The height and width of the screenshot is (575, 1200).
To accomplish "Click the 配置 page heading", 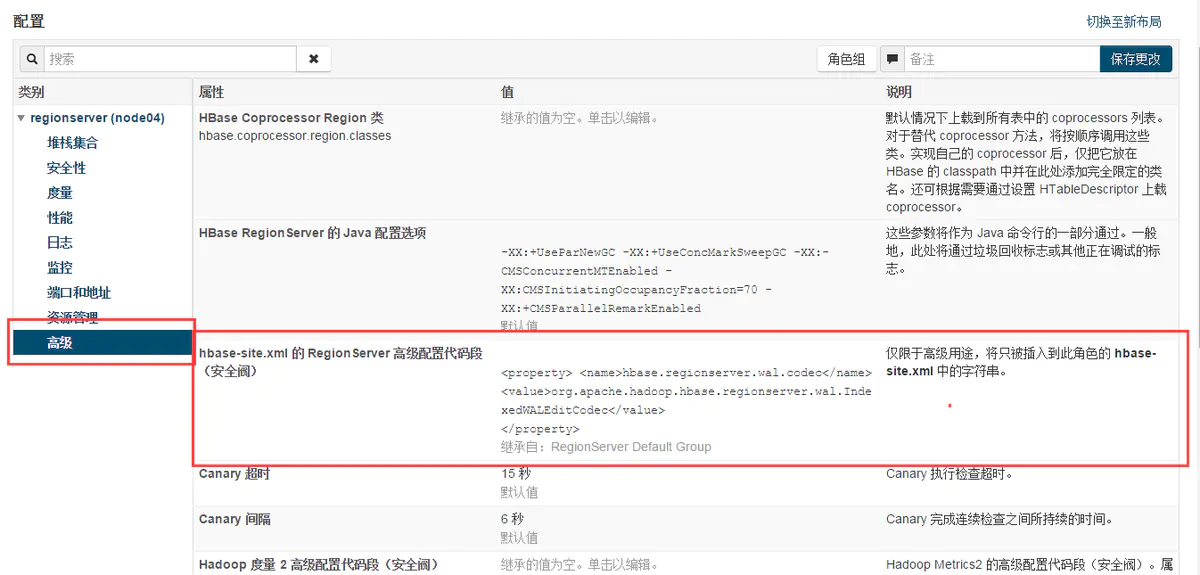I will 29,21.
